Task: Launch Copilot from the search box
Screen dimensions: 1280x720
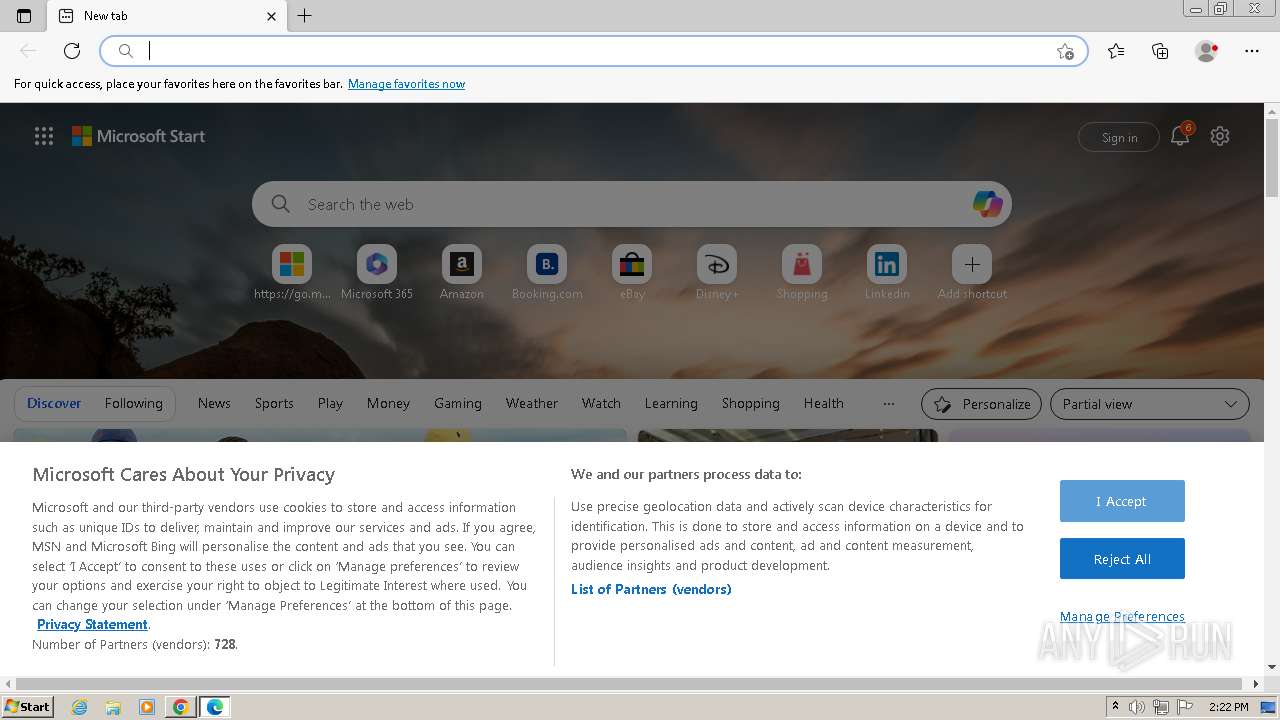Action: [987, 204]
